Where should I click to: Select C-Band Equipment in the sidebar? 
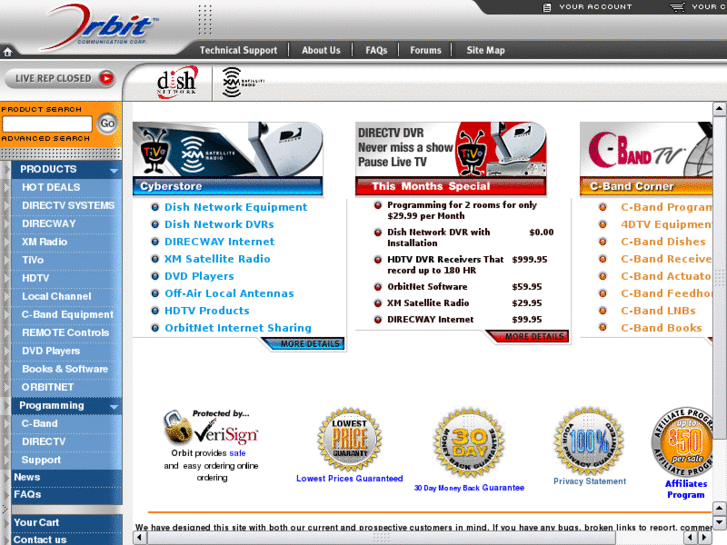pyautogui.click(x=67, y=314)
